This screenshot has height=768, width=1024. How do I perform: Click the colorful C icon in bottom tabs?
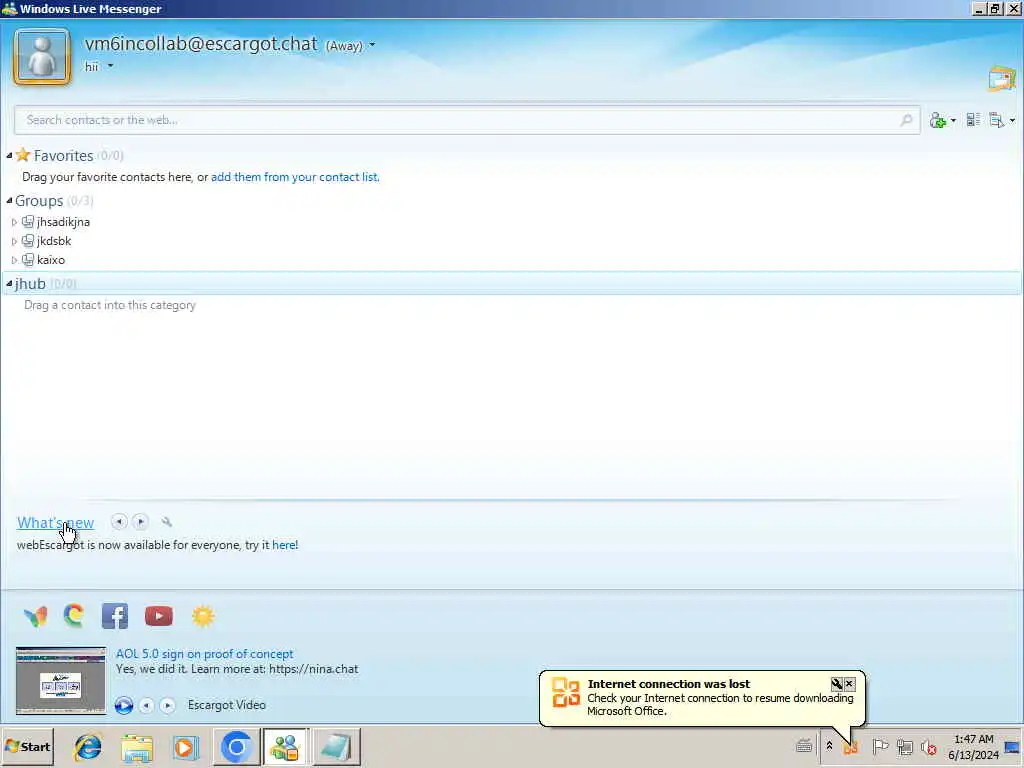tap(74, 615)
